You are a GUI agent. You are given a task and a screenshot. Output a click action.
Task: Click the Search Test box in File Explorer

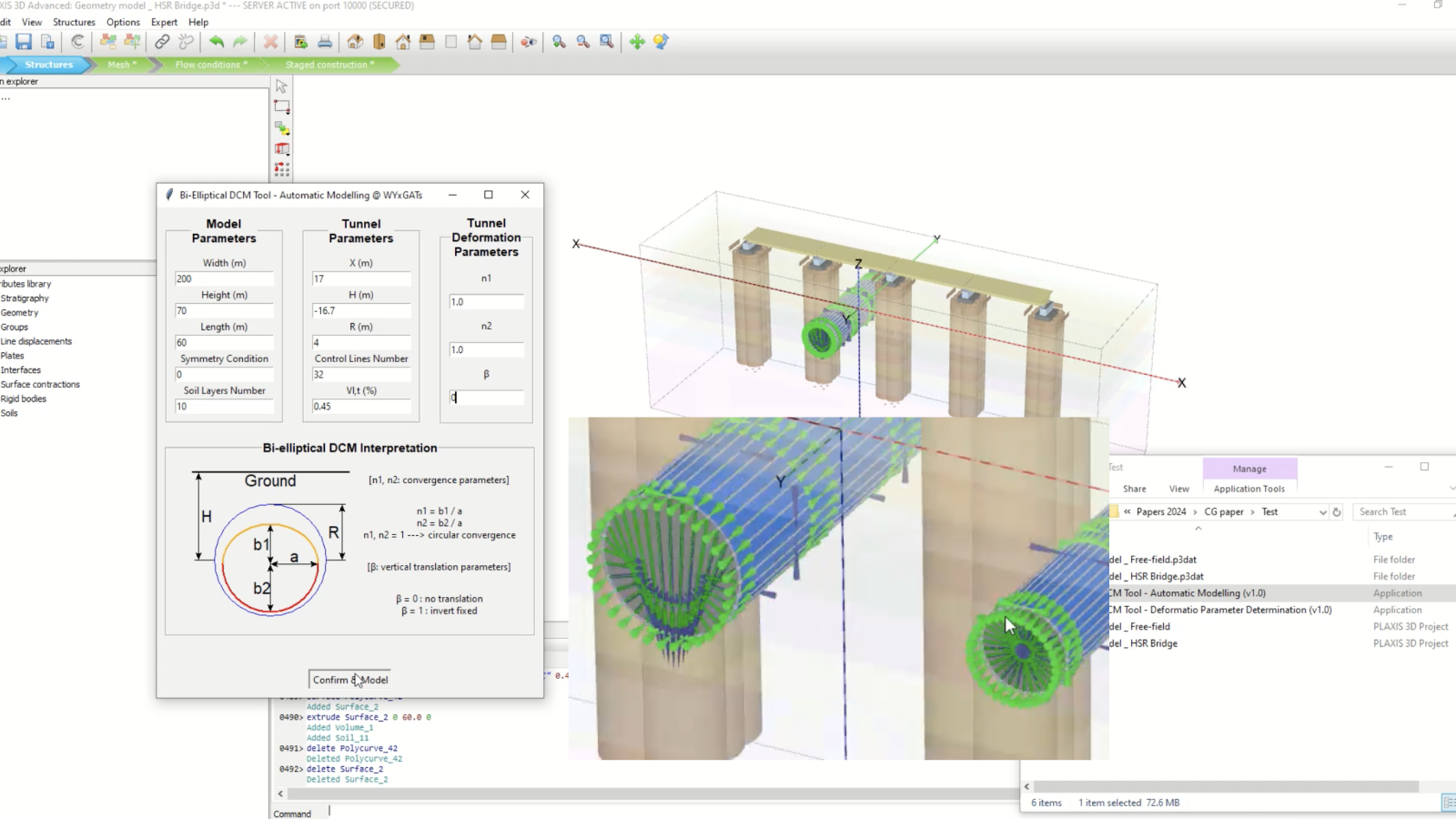pos(1404,512)
